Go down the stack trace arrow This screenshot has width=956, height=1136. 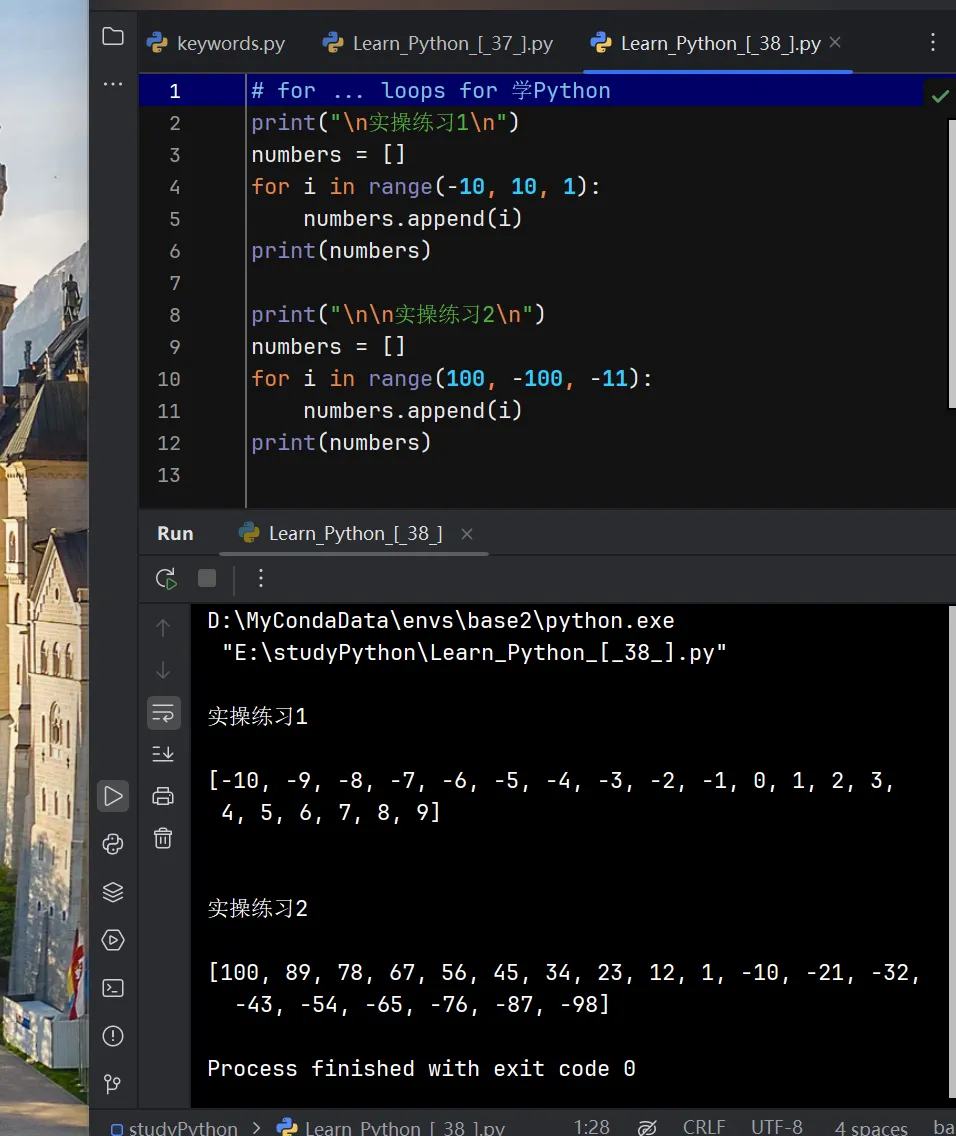pyautogui.click(x=163, y=669)
